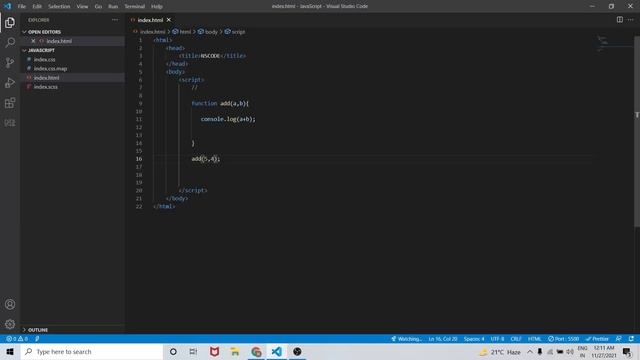Open the Source Control view
The width and height of the screenshot is (640, 360).
tap(10, 62)
